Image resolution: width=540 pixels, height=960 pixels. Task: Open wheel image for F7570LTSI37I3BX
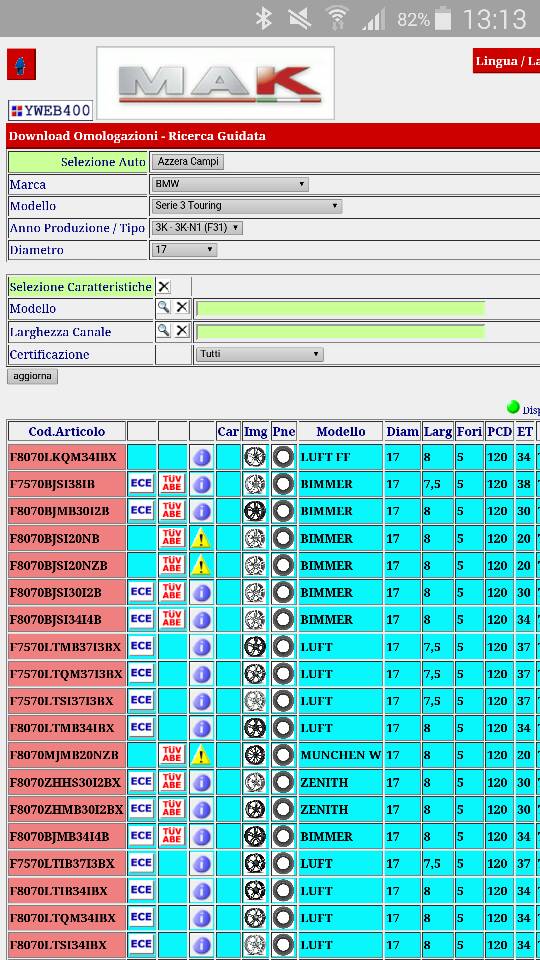[255, 701]
